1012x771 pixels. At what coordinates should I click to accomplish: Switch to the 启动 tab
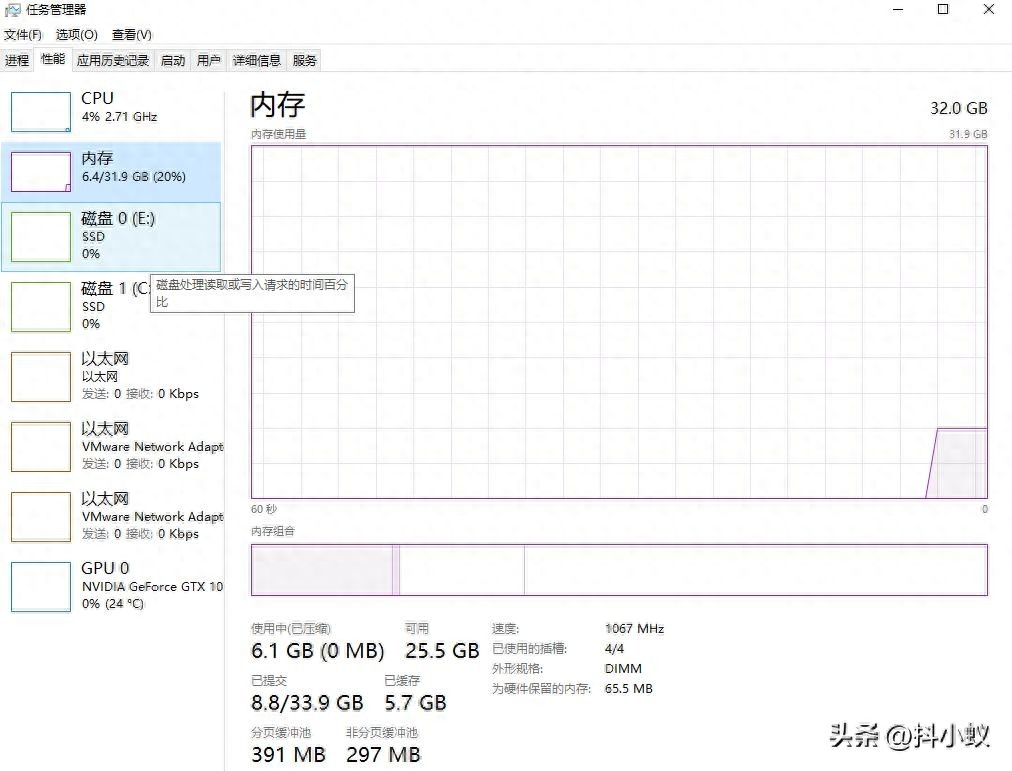pyautogui.click(x=173, y=61)
